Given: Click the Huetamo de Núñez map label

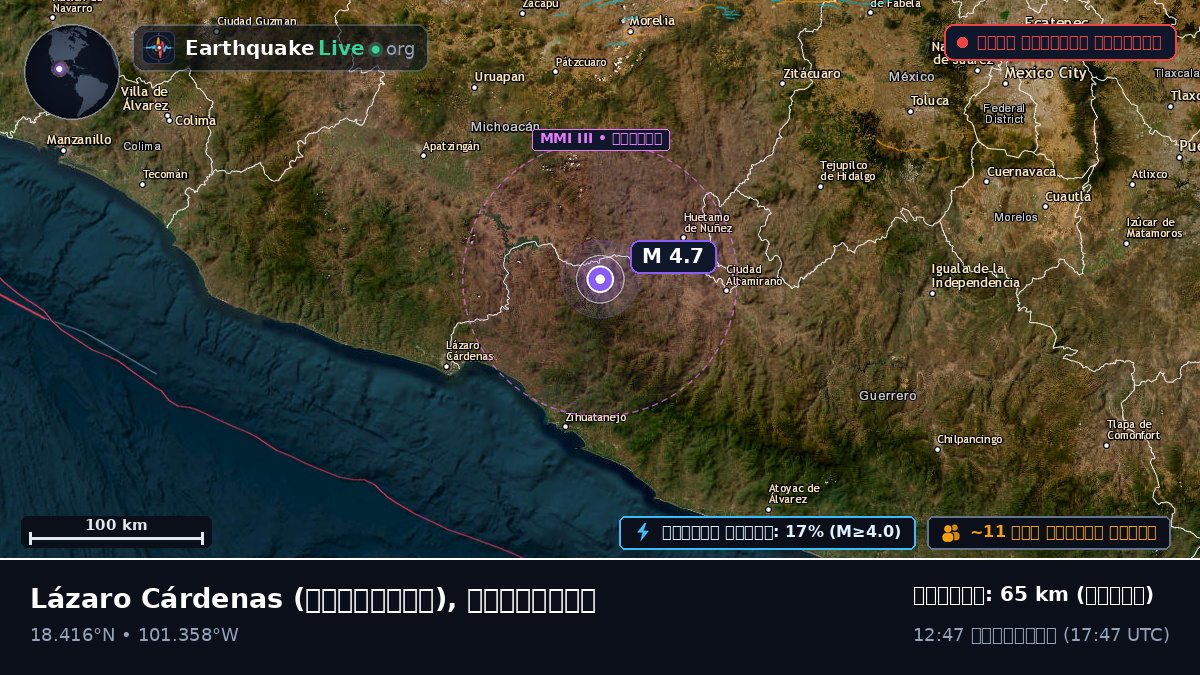Looking at the screenshot, I should (708, 222).
